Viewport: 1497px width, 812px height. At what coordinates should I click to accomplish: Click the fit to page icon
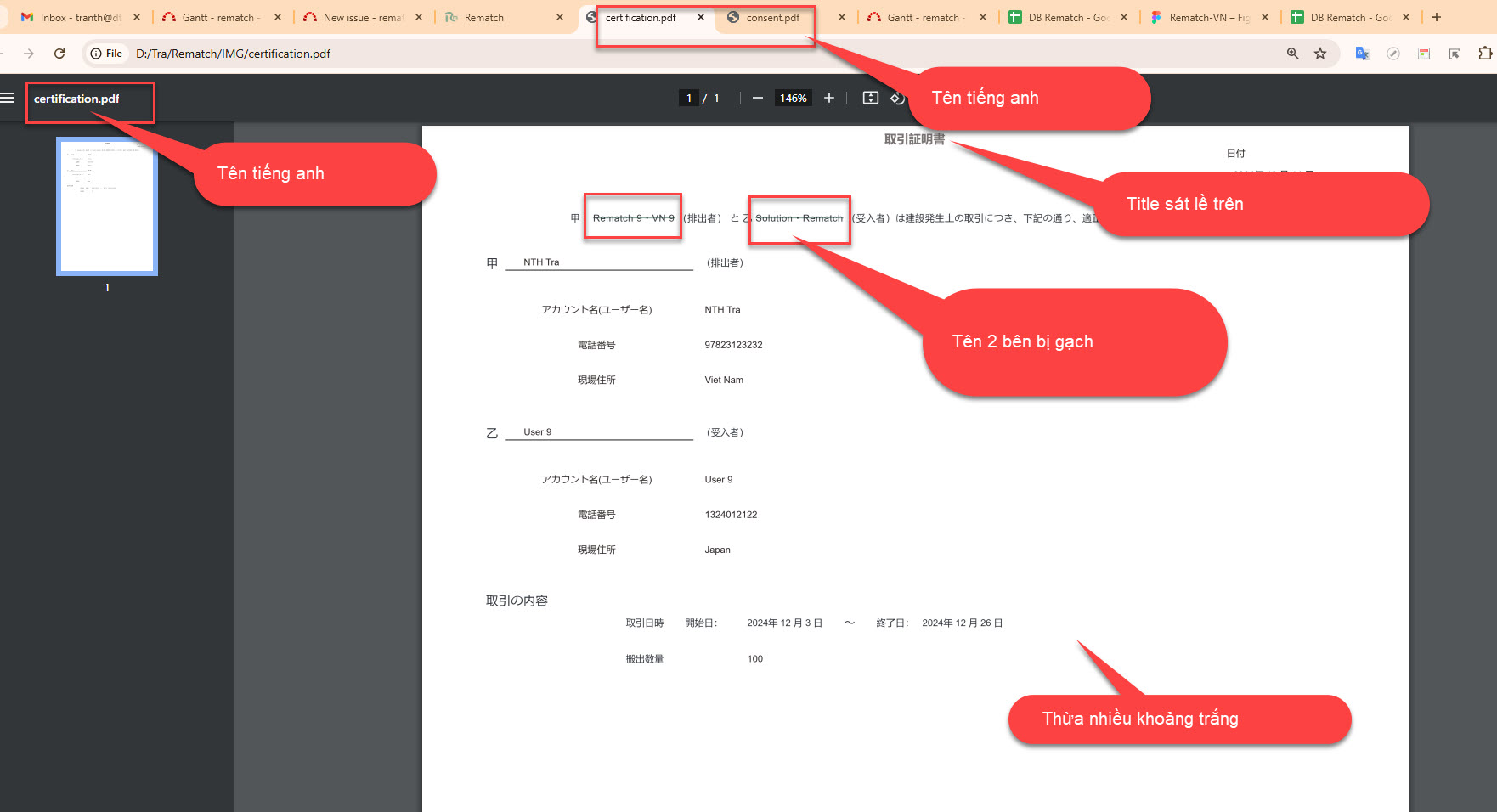coord(870,98)
